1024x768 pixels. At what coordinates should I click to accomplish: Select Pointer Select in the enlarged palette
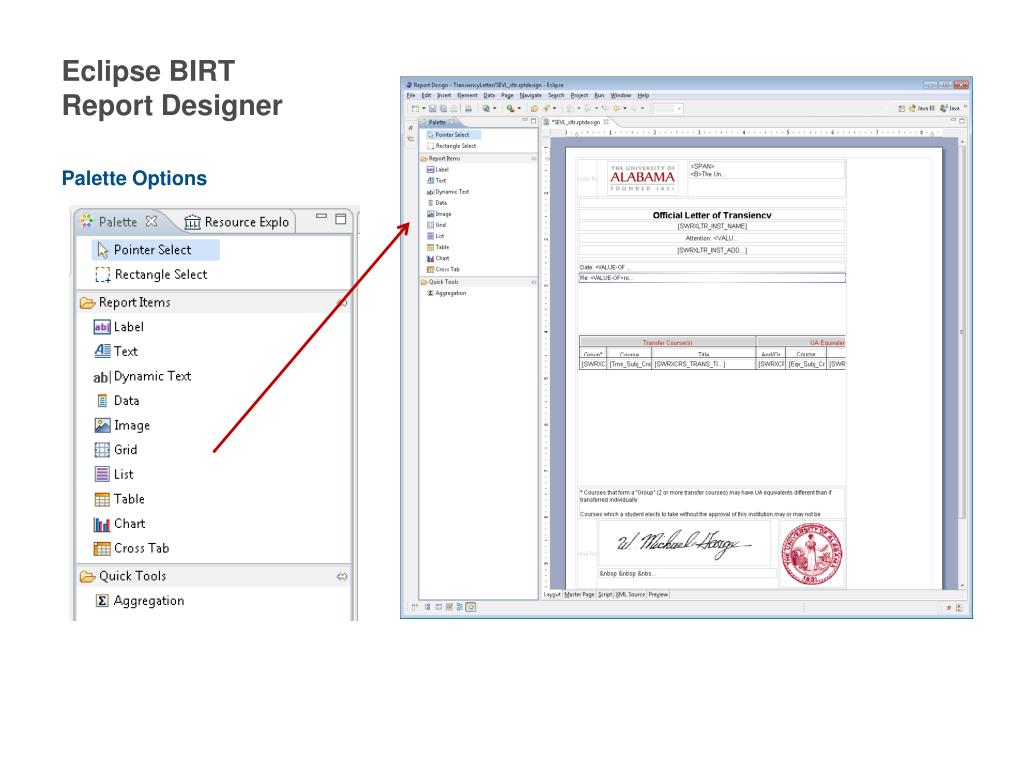(155, 249)
